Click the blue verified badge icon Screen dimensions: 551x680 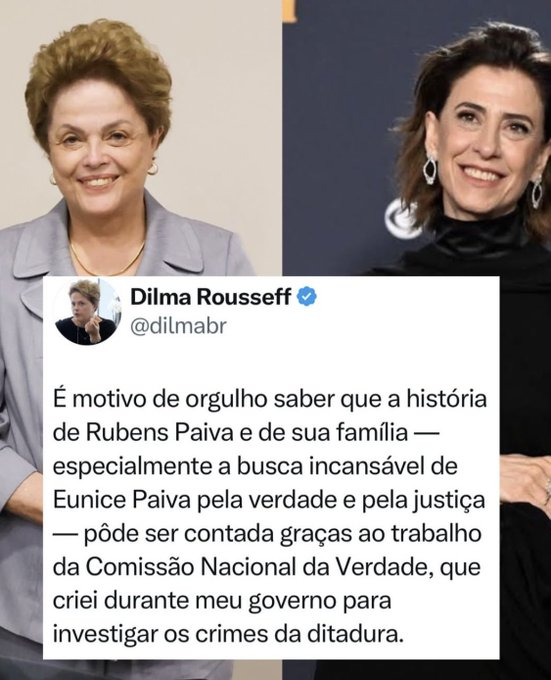(307, 297)
